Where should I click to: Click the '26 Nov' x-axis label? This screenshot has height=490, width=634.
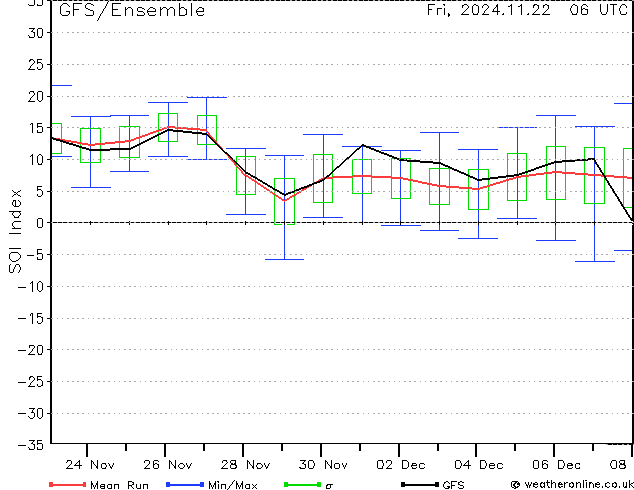168,465
